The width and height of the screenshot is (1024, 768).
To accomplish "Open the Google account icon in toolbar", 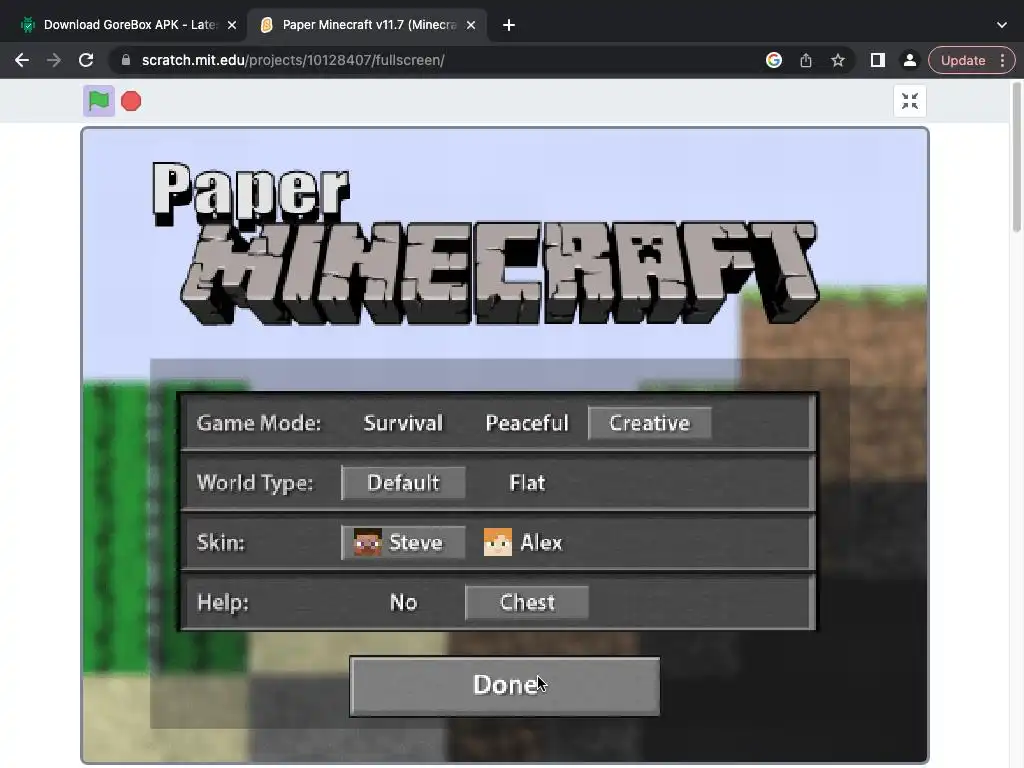I will (x=774, y=60).
